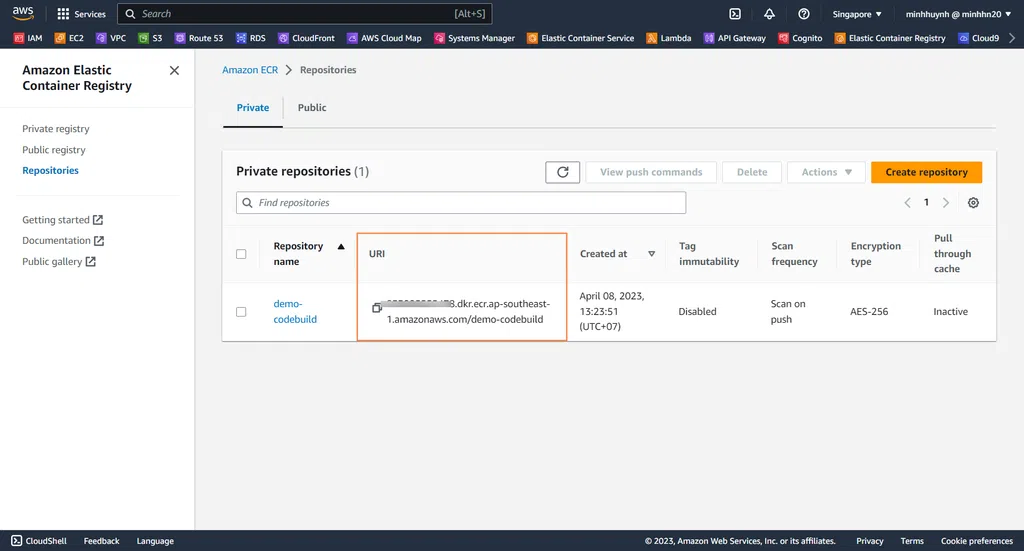The height and width of the screenshot is (551, 1024).
Task: Click Amazon ECR breadcrumb link
Action: 250,70
